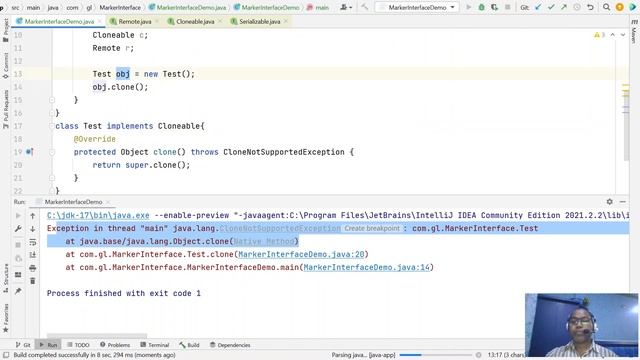Screen dimensions: 640x360
Task: Click override gutter icon at line 19
Action: point(29,152)
